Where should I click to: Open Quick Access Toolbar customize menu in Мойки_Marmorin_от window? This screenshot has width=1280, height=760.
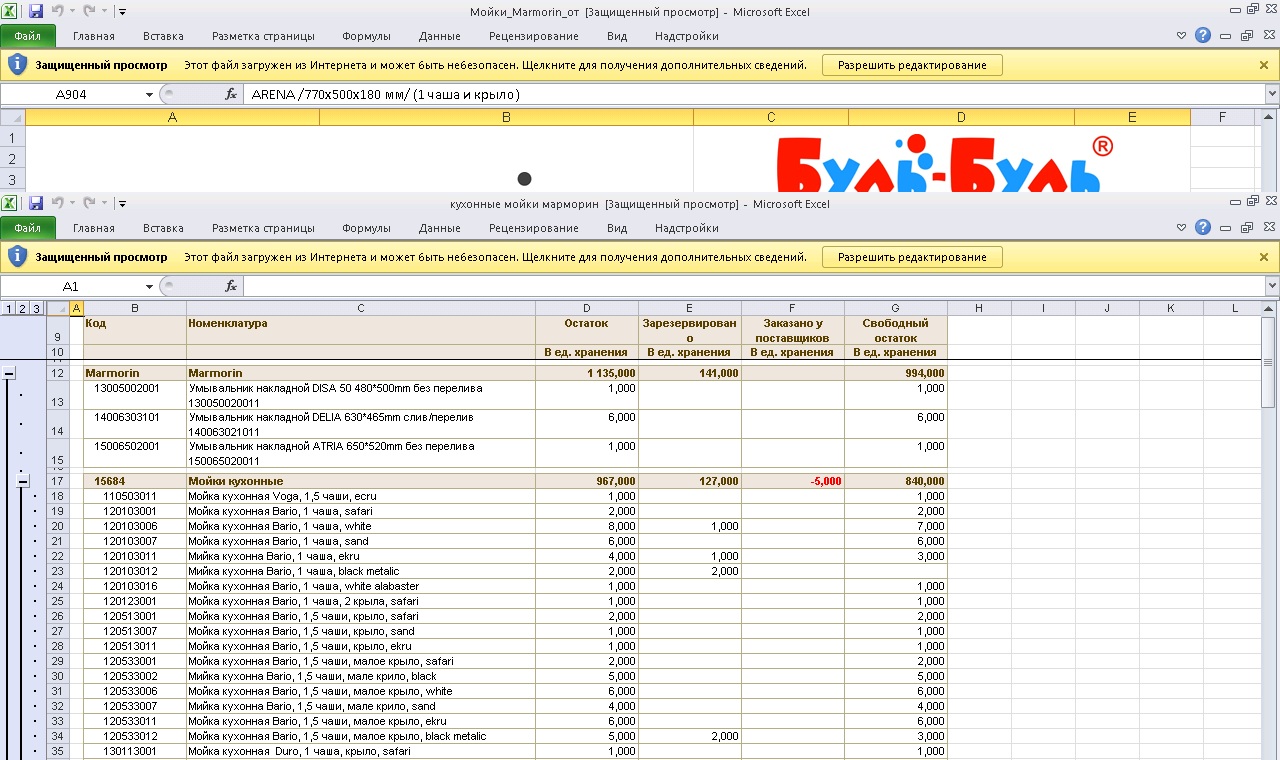pyautogui.click(x=121, y=11)
